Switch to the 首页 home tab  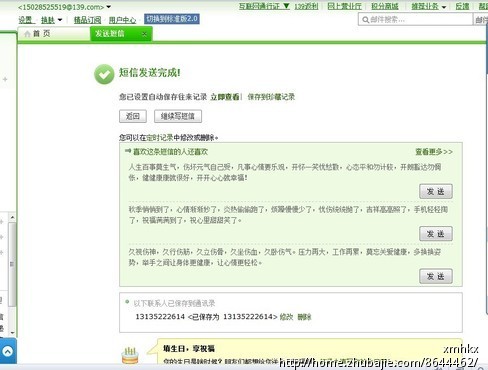[54, 34]
